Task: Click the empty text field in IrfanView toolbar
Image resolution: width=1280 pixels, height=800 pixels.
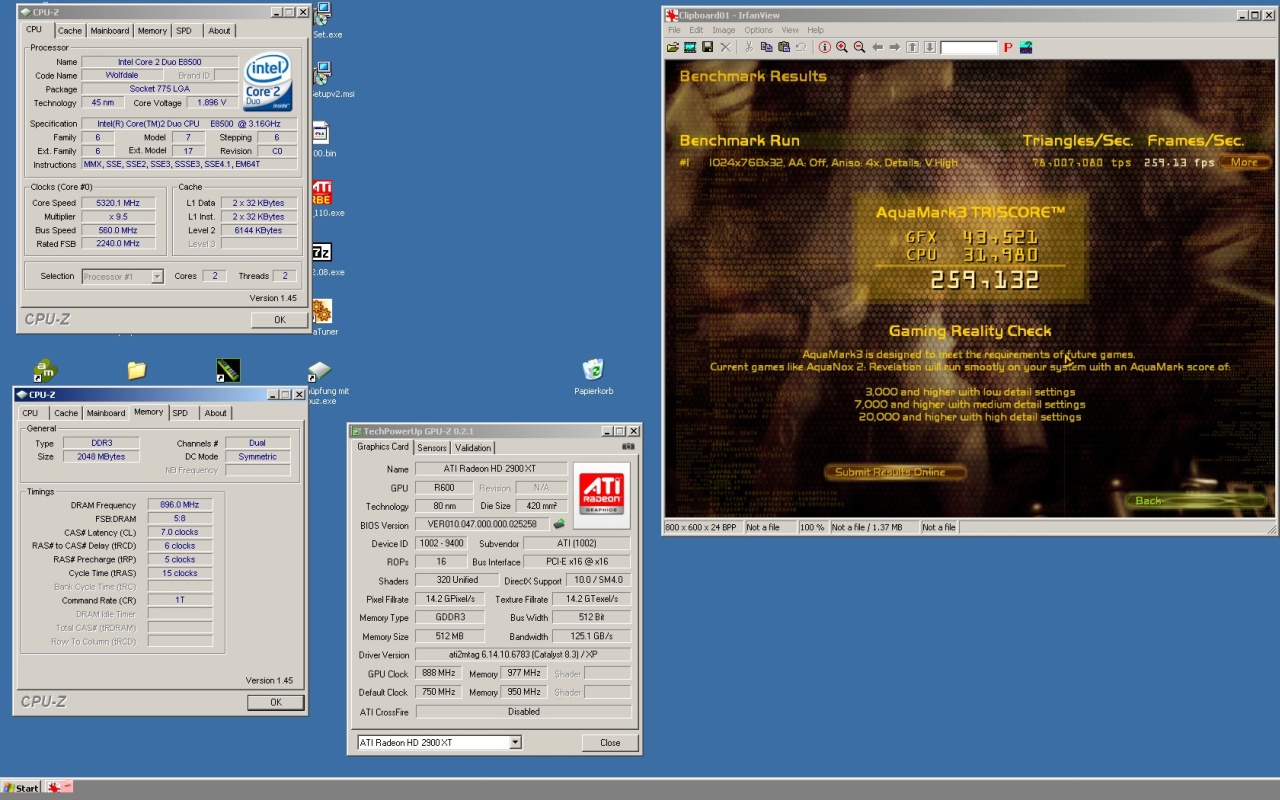Action: 969,47
